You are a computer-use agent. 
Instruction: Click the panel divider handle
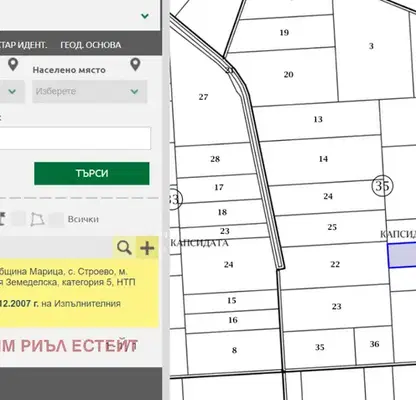pyautogui.click(x=166, y=235)
